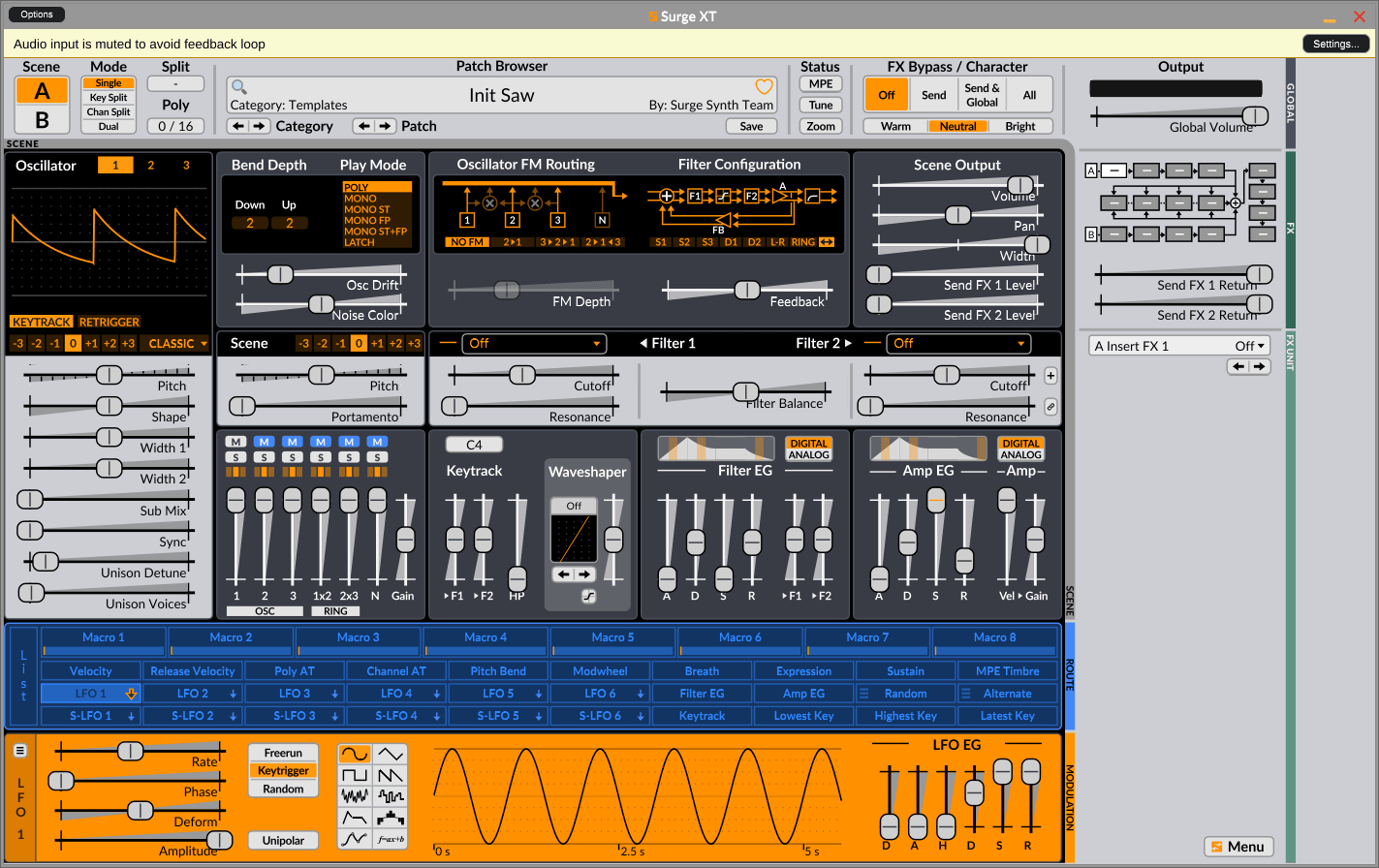Click the C4 keytrack root field
1379x868 pixels.
pos(474,445)
